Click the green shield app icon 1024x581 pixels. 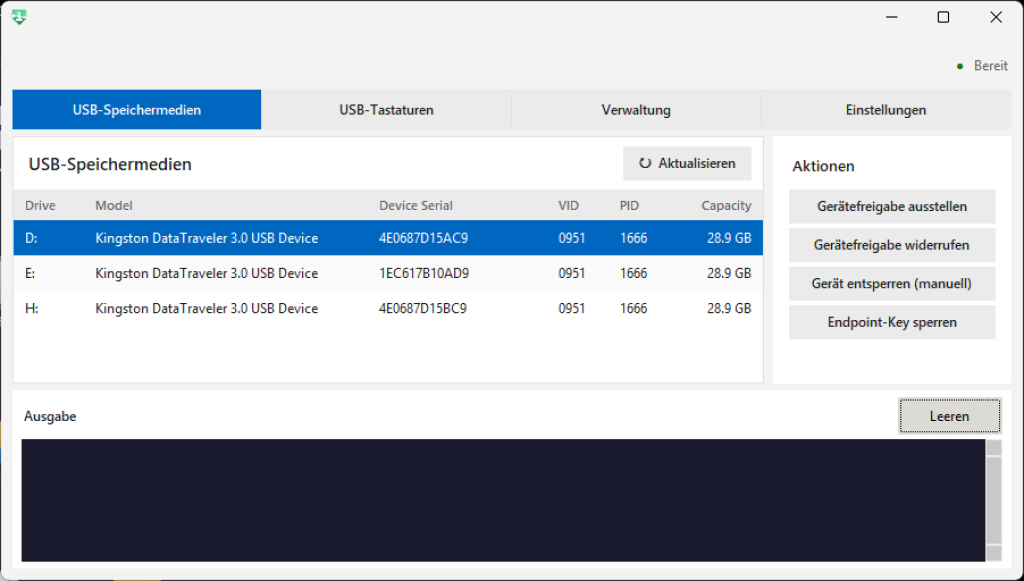(x=19, y=17)
